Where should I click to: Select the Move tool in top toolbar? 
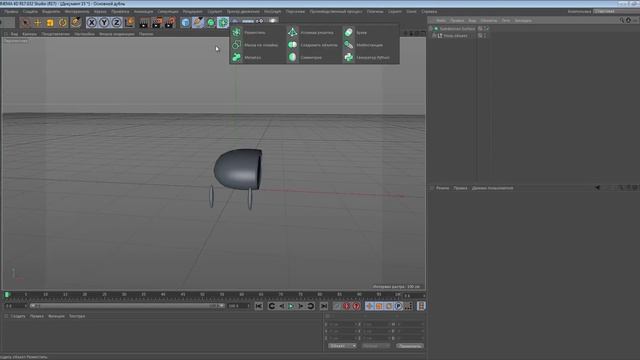[x=38, y=22]
